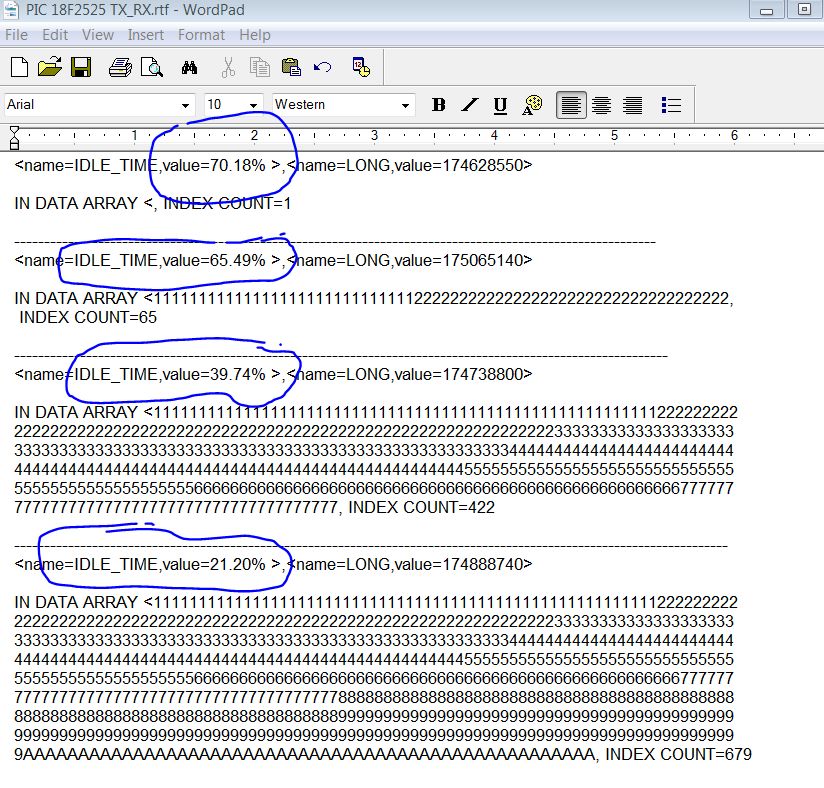Open the text color palette
The height and width of the screenshot is (788, 824).
coord(533,105)
